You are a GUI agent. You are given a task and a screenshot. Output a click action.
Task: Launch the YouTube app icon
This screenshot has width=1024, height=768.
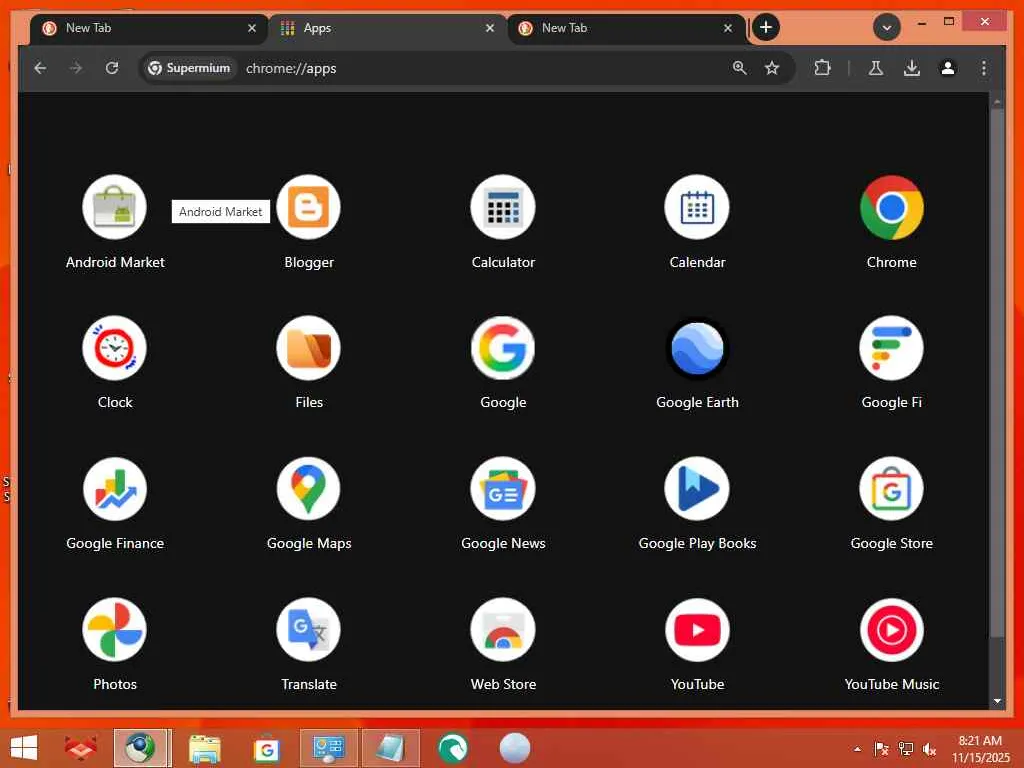point(697,630)
